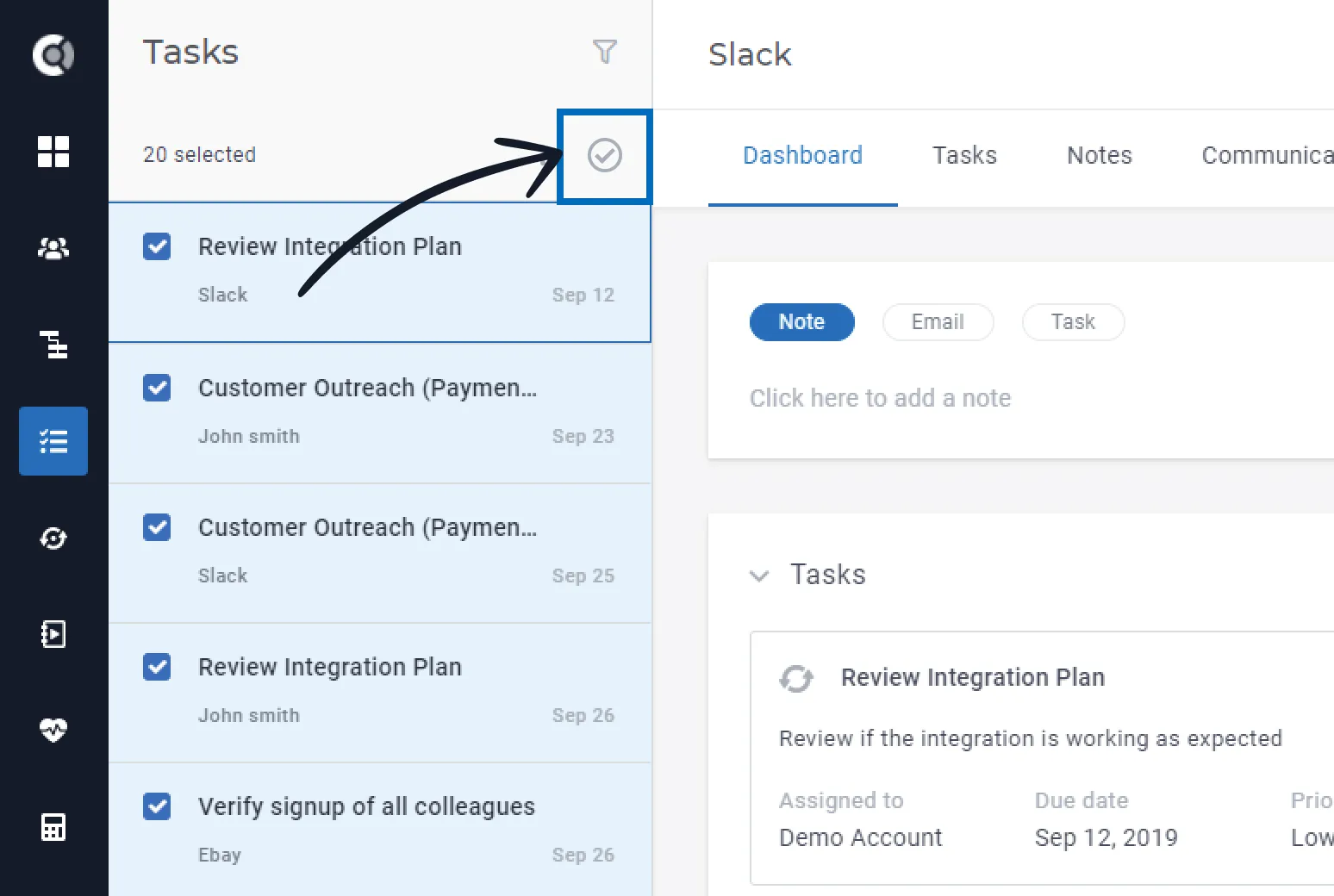This screenshot has height=896, width=1334.
Task: Click the 'Ebay' customer name
Action: pyautogui.click(x=220, y=855)
